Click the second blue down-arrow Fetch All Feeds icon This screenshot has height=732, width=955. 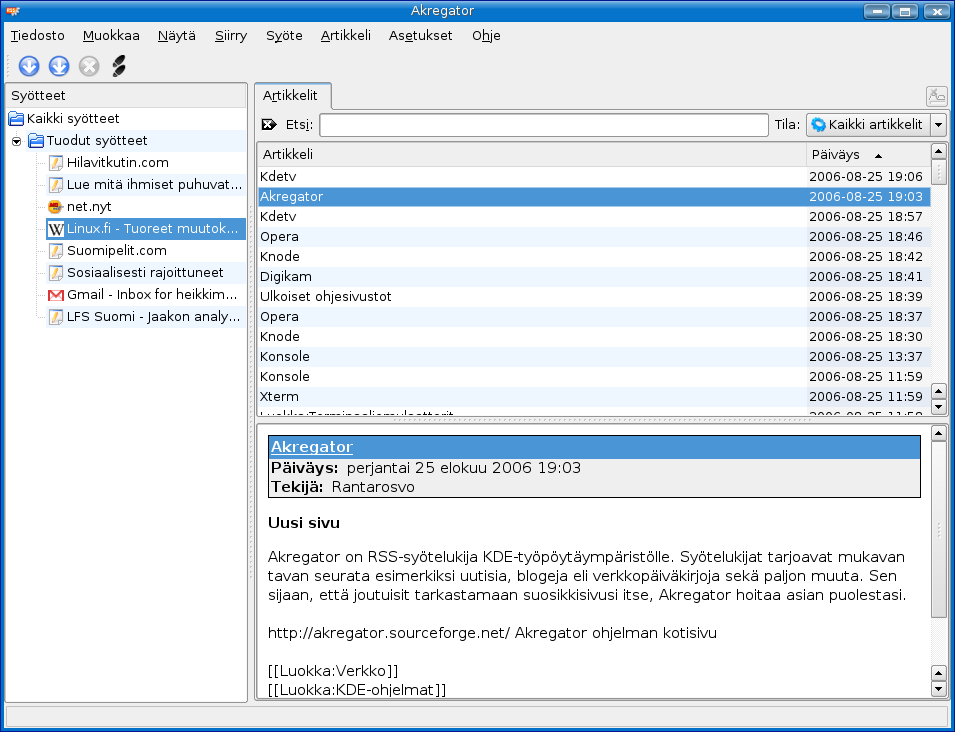pos(59,66)
